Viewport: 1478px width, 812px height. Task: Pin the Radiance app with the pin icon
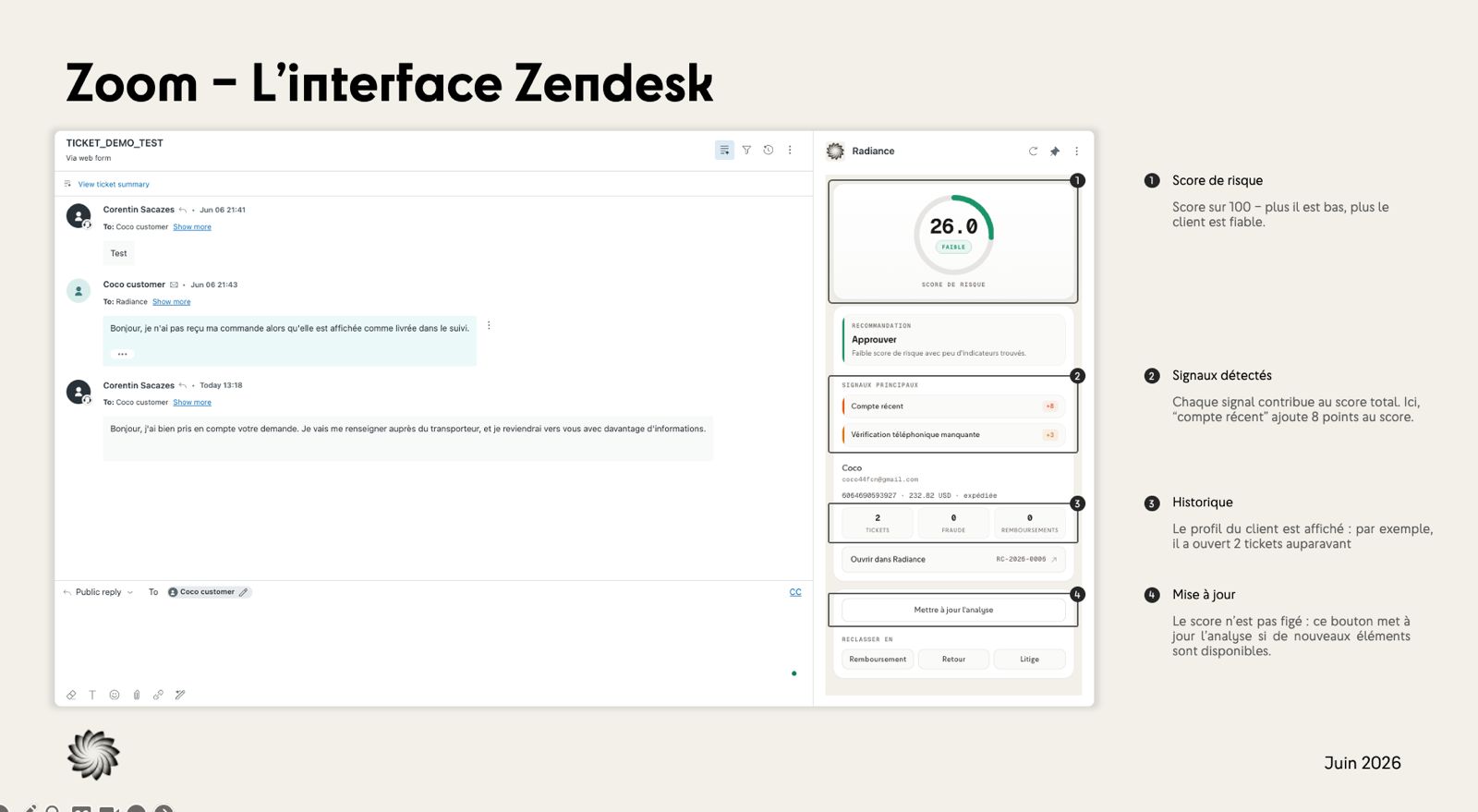tap(1055, 151)
